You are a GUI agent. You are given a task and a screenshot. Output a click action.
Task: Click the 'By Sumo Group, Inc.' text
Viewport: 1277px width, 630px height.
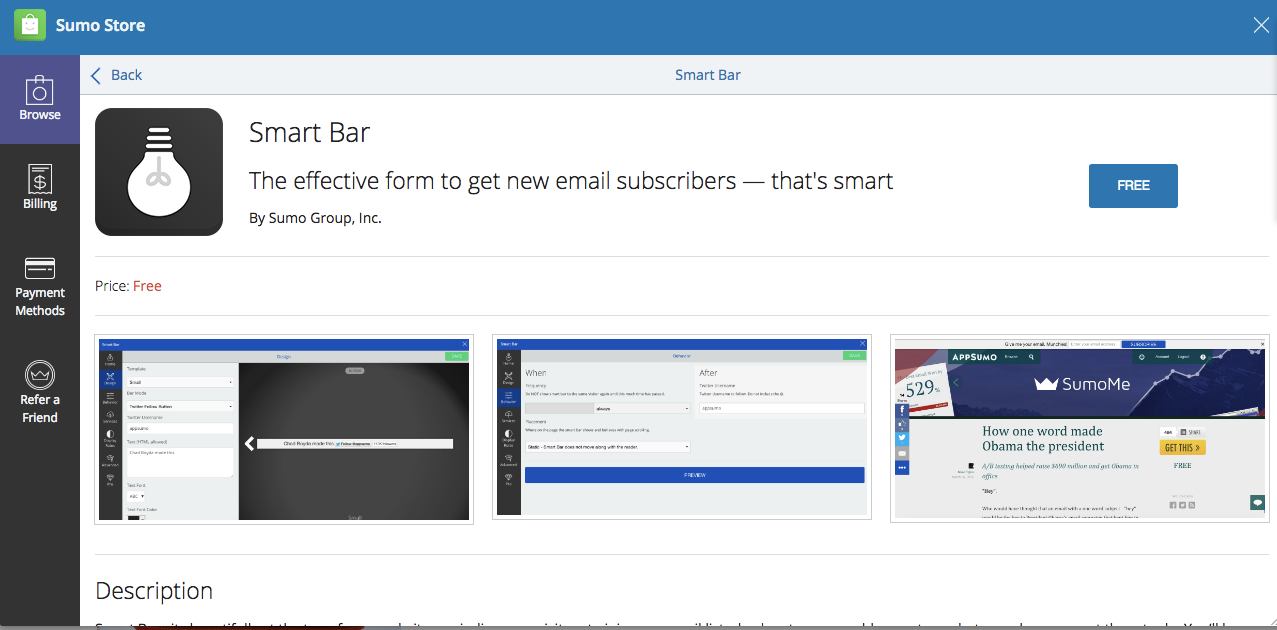315,218
